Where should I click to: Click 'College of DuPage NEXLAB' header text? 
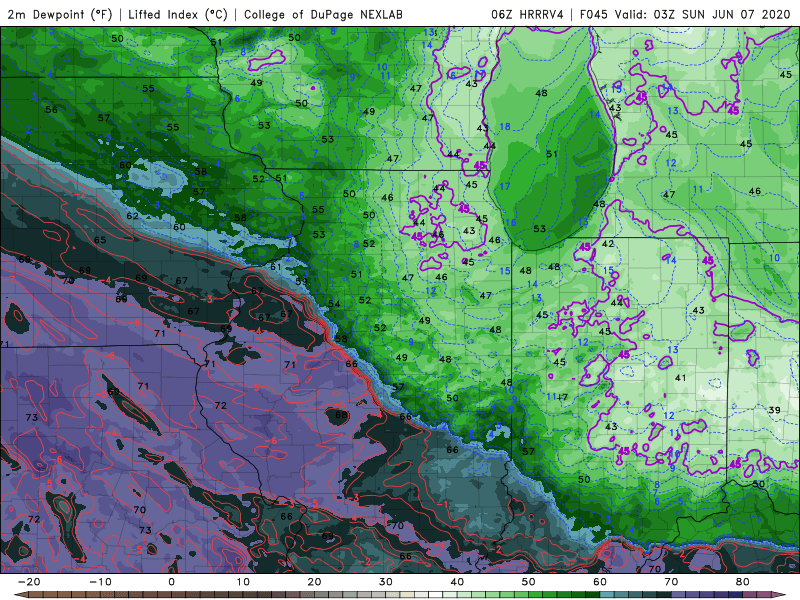[323, 14]
